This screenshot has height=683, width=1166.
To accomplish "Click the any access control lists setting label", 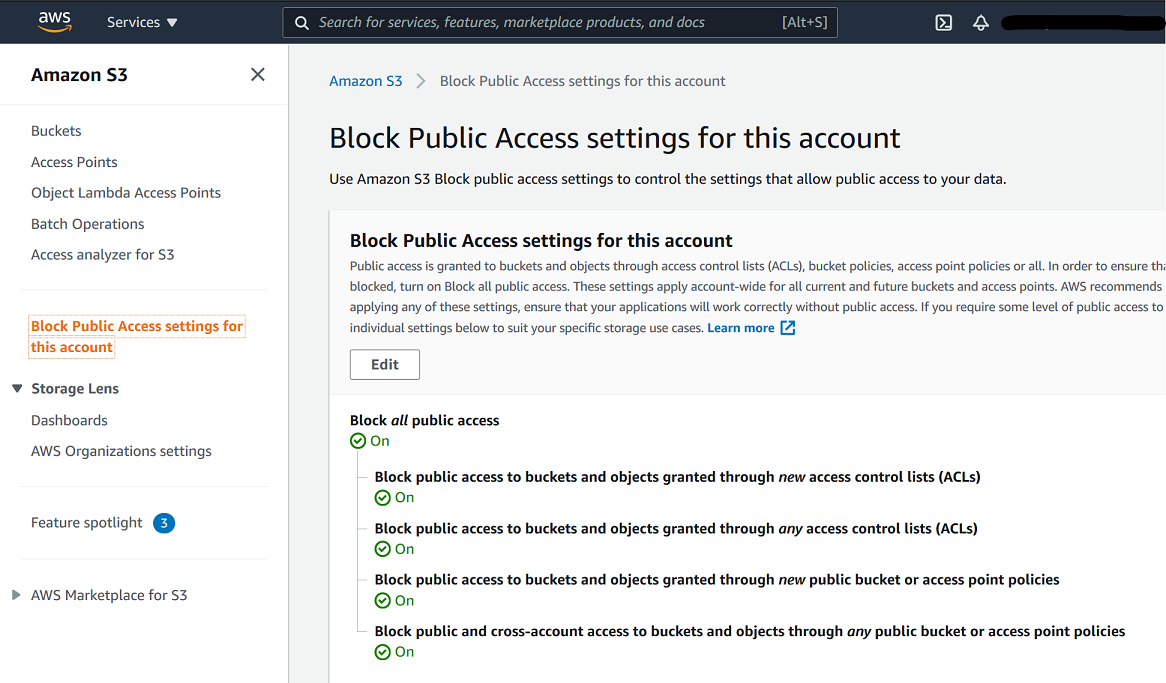I will pyautogui.click(x=676, y=528).
